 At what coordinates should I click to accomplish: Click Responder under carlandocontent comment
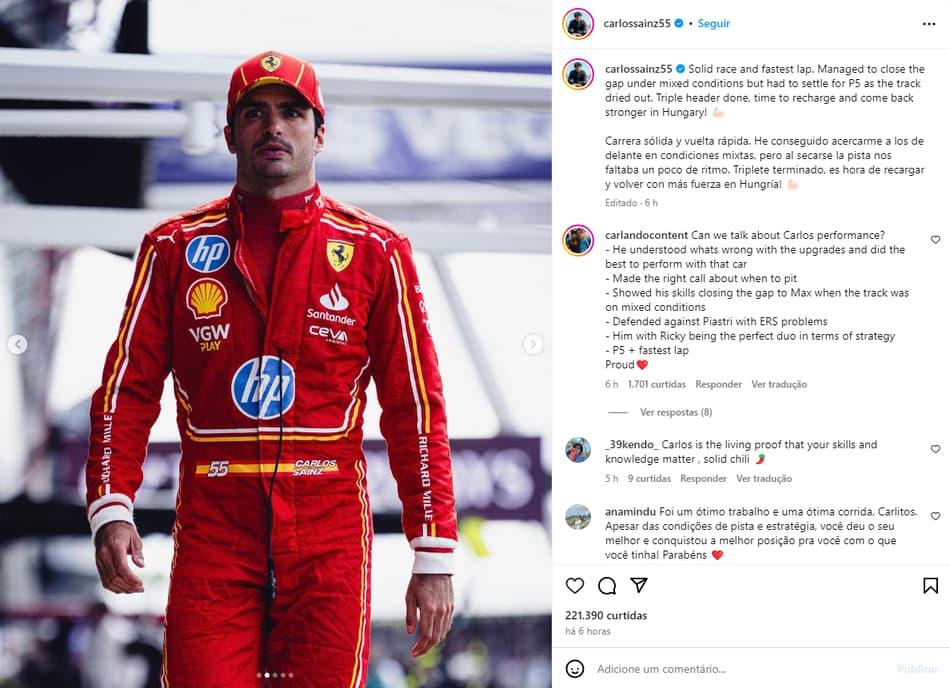(719, 384)
